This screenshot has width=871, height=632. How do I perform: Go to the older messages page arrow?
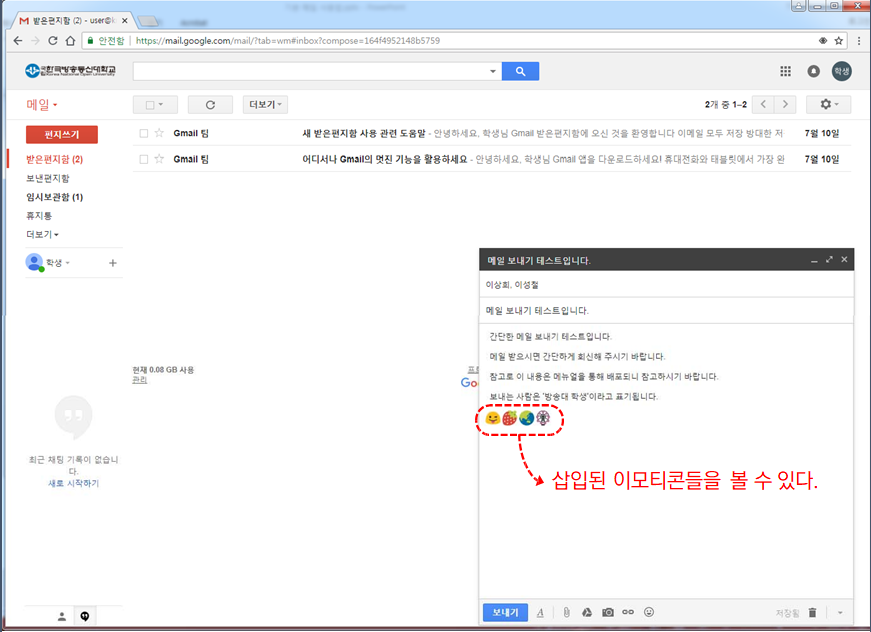click(785, 104)
